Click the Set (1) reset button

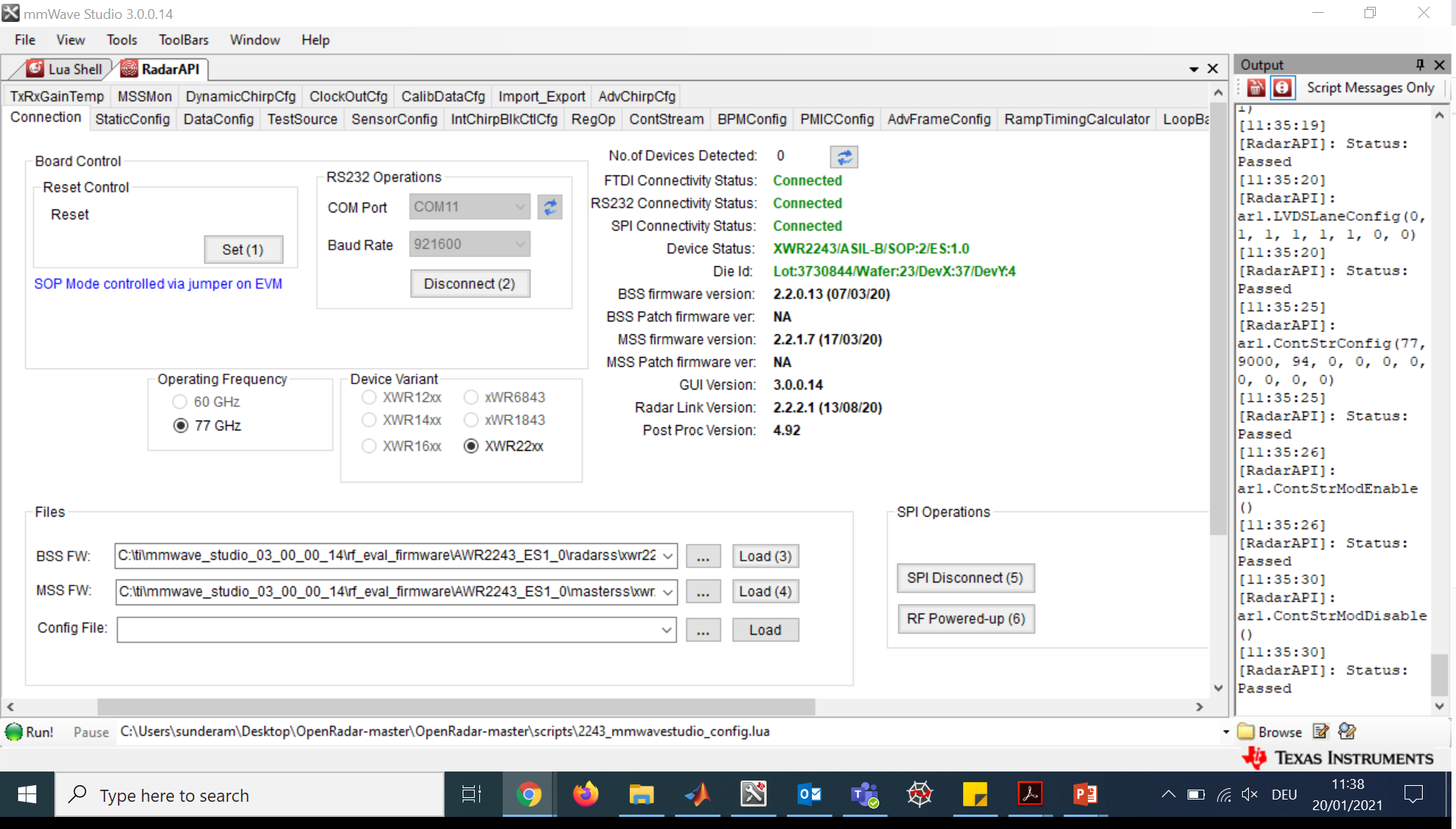[x=243, y=250]
